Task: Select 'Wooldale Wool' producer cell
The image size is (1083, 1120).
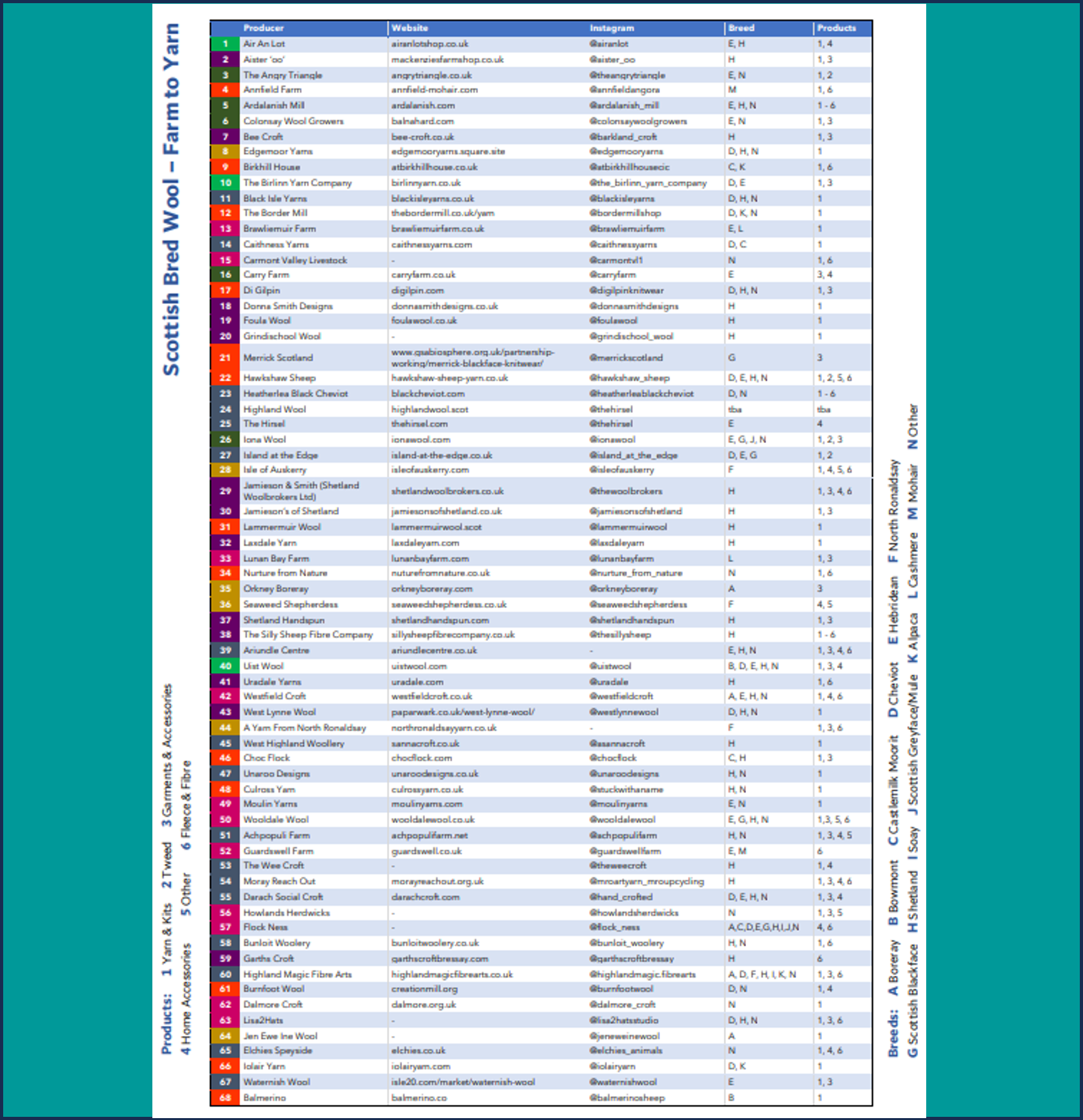Action: pos(276,820)
